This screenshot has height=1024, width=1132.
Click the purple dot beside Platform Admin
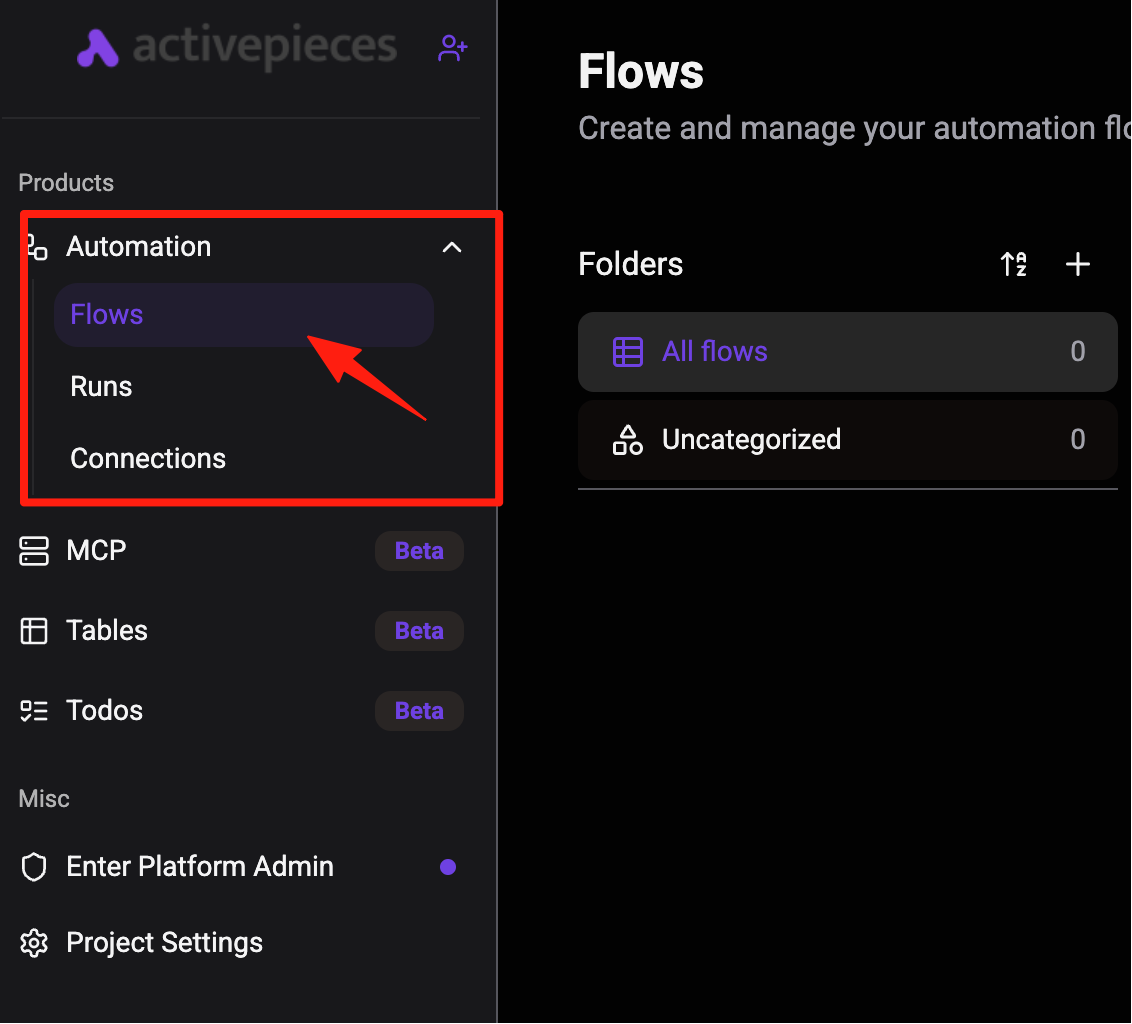coord(448,867)
